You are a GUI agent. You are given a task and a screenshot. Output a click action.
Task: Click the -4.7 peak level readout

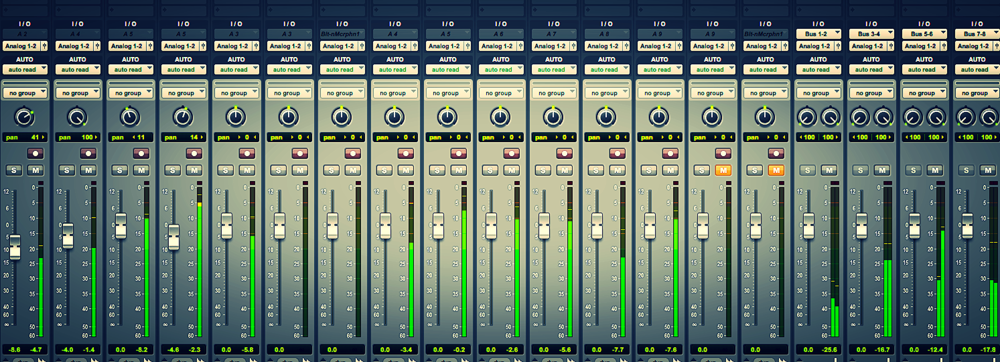pos(36,349)
